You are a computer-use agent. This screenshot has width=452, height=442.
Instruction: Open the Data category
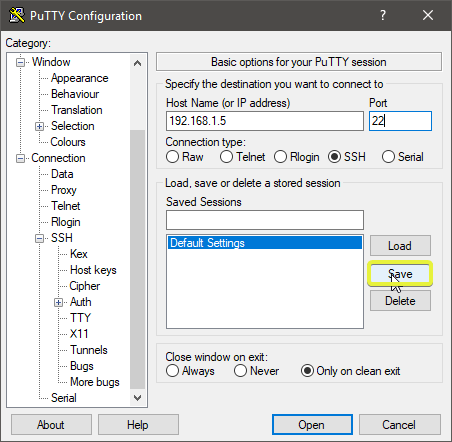tap(62, 174)
